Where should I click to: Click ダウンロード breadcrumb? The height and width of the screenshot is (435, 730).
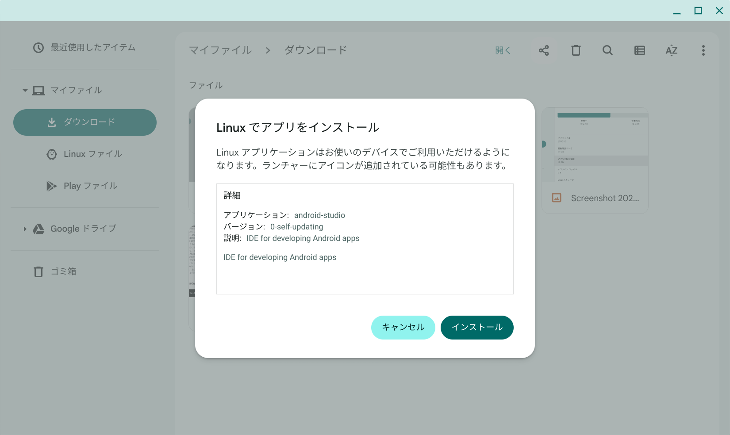coord(316,50)
